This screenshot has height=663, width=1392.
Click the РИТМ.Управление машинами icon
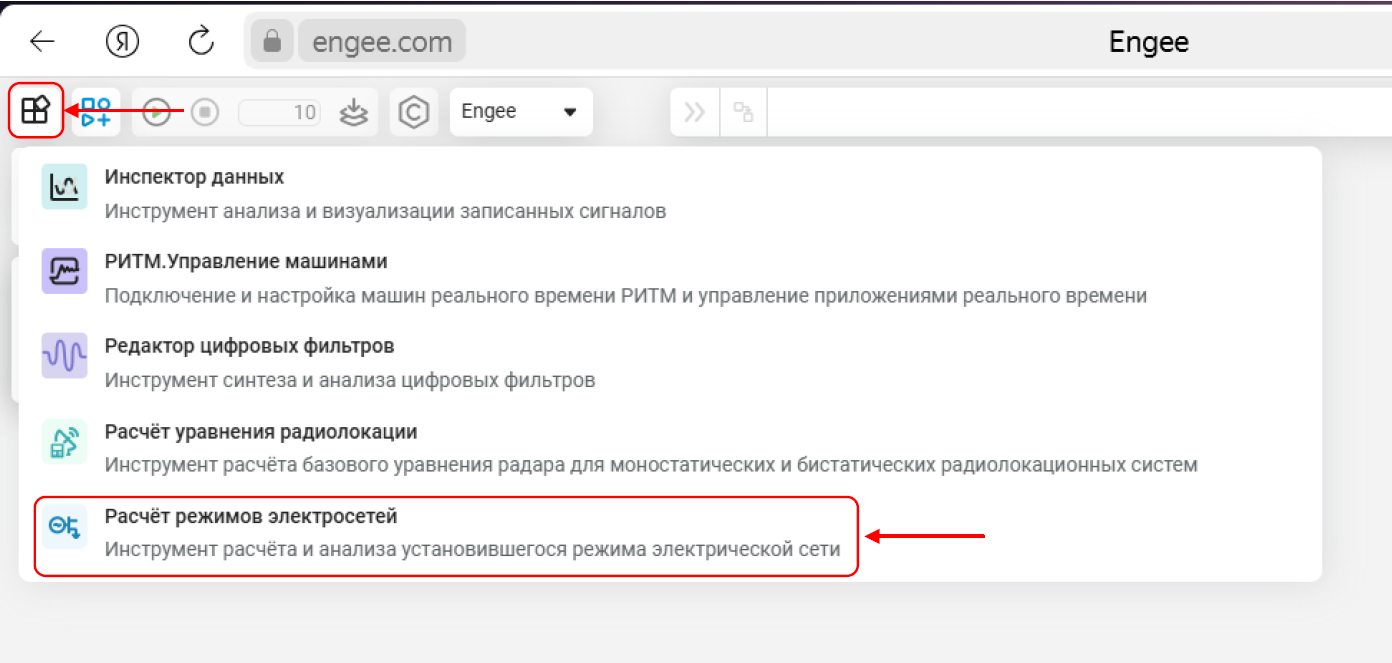coord(64,271)
